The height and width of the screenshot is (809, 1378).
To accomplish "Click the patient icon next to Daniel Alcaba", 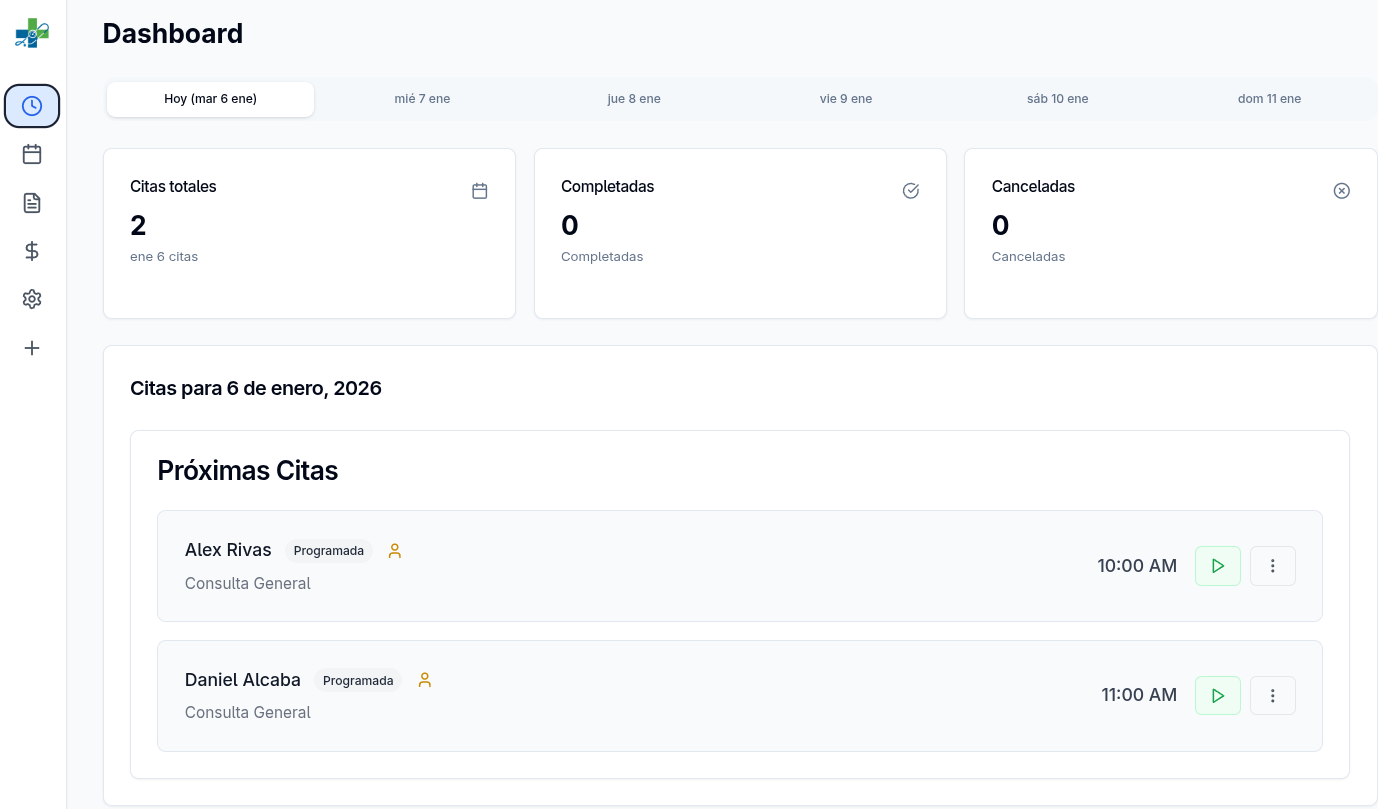I will [x=425, y=680].
